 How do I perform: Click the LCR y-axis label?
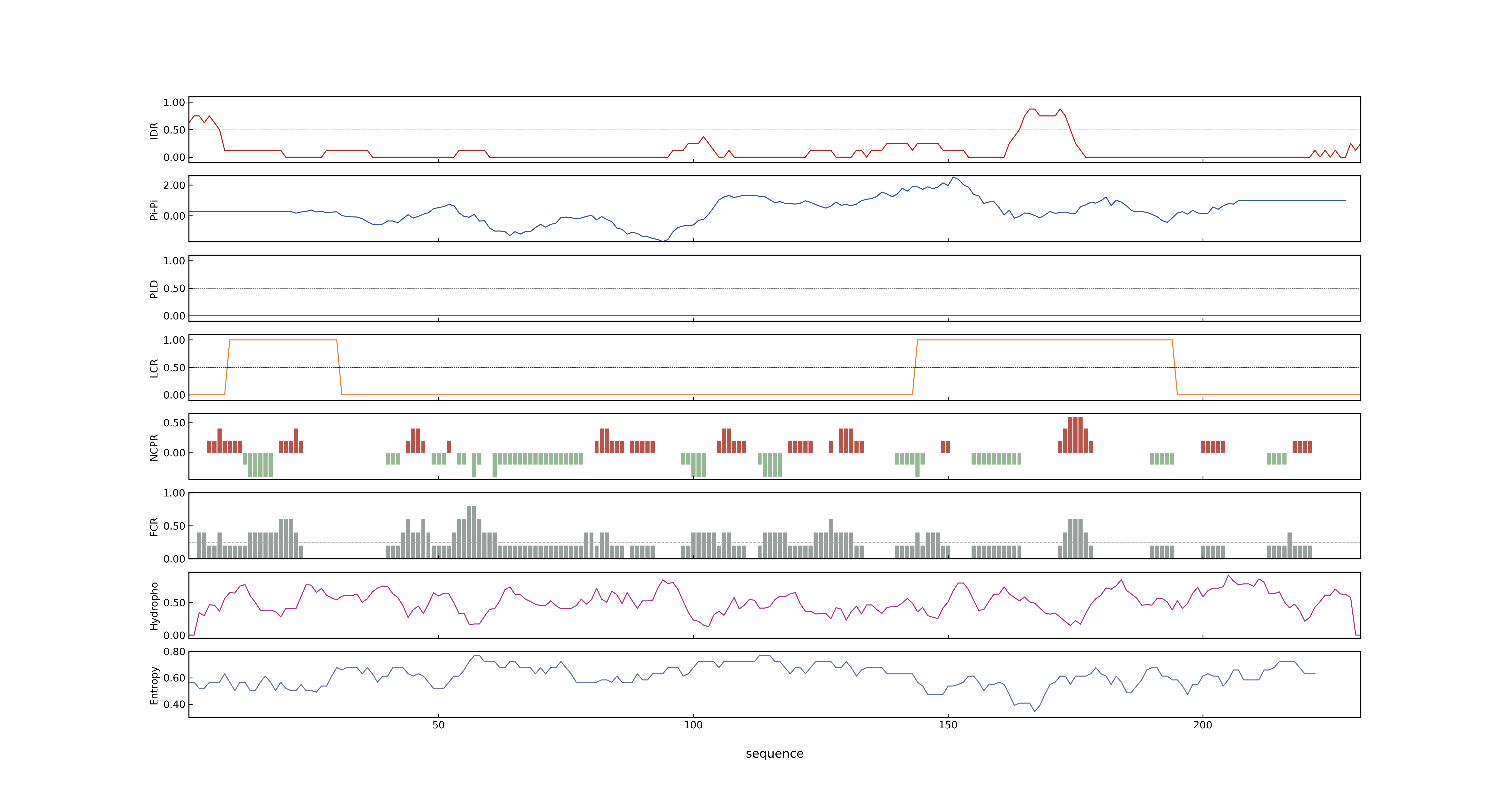pyautogui.click(x=154, y=368)
